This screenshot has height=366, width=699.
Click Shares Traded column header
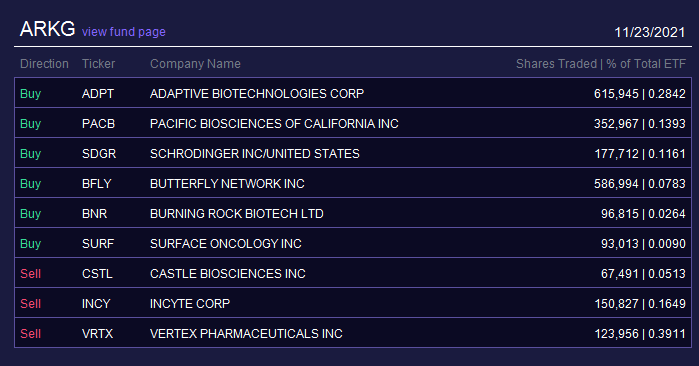click(x=556, y=64)
